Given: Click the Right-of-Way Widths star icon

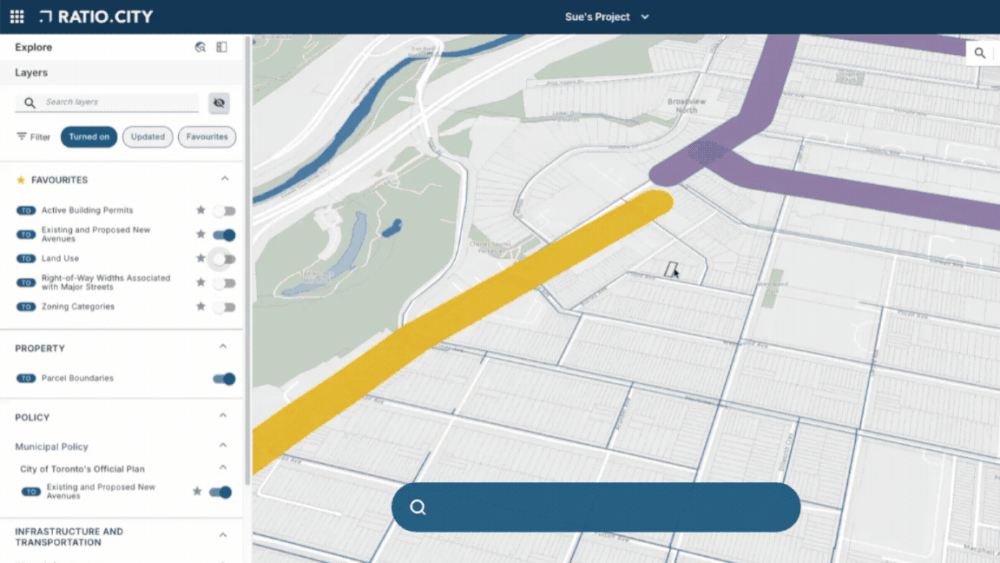Looking at the screenshot, I should point(200,282).
